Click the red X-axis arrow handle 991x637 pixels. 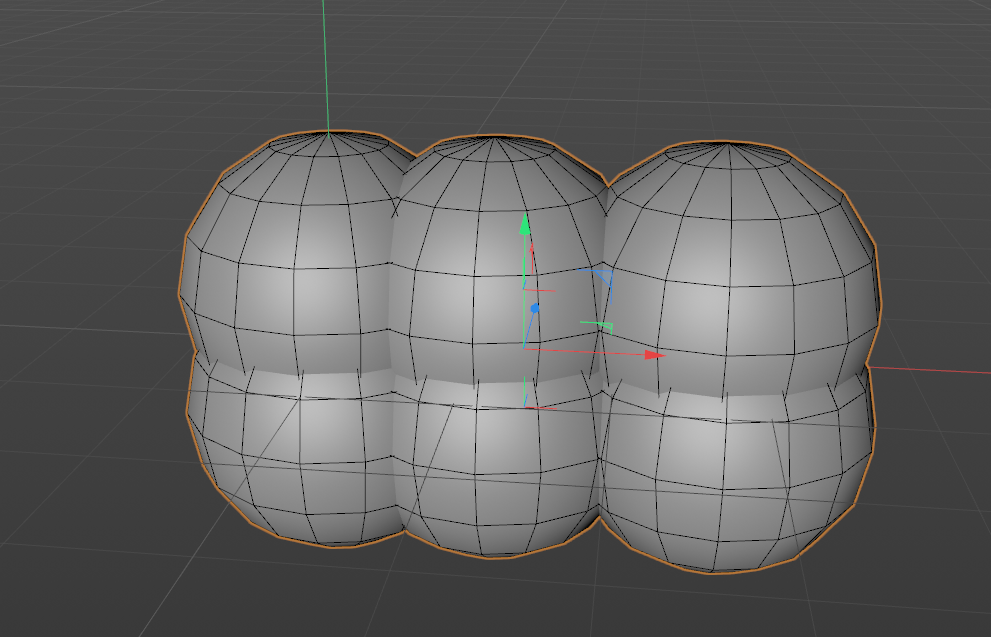pyautogui.click(x=655, y=355)
